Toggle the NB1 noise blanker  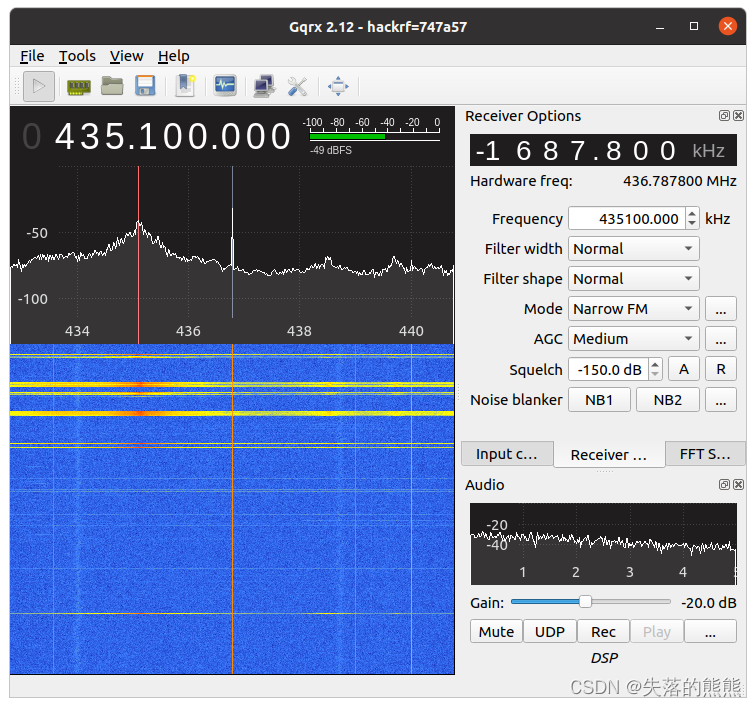pos(599,399)
